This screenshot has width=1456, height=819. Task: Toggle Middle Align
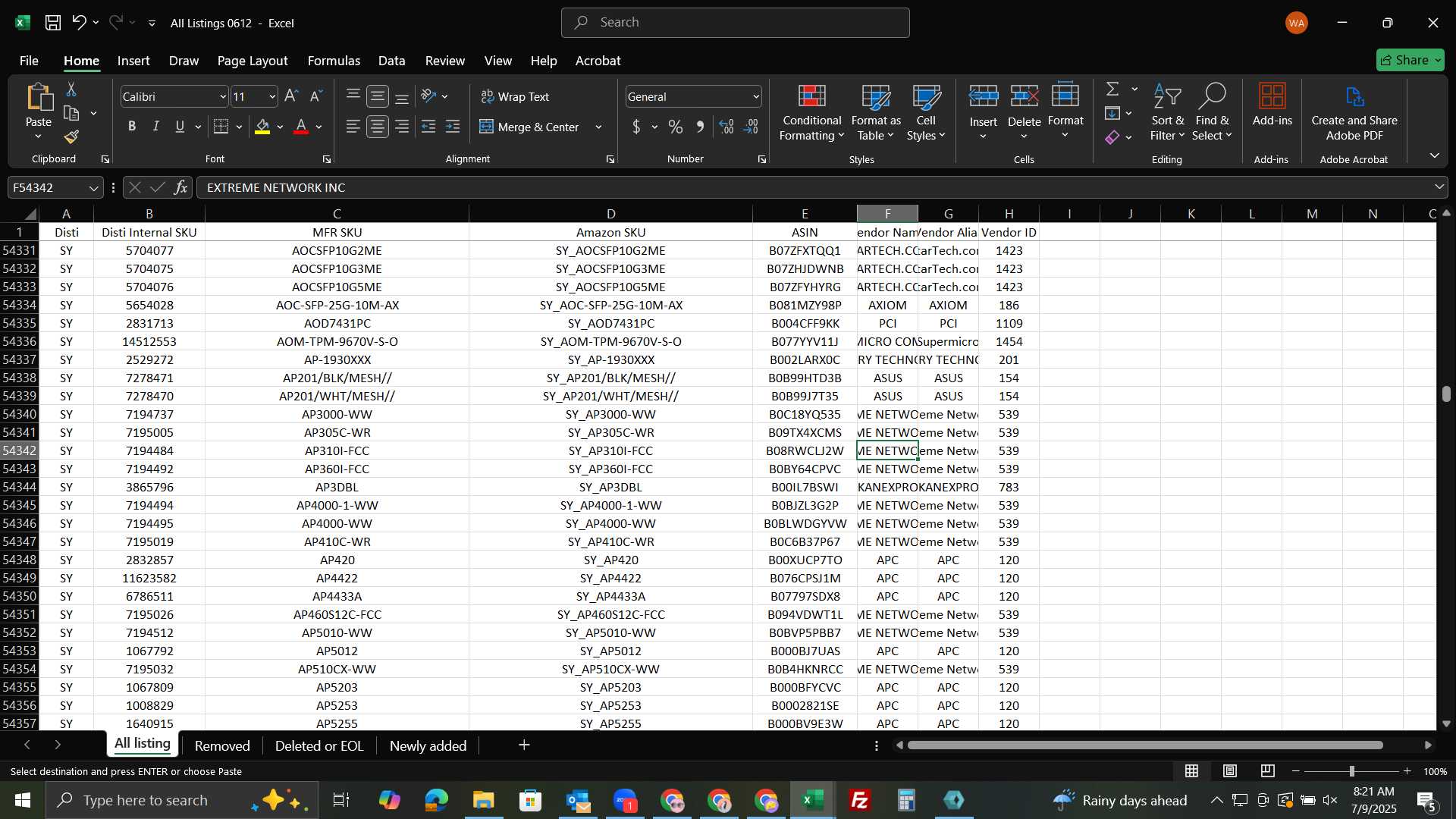click(x=378, y=96)
